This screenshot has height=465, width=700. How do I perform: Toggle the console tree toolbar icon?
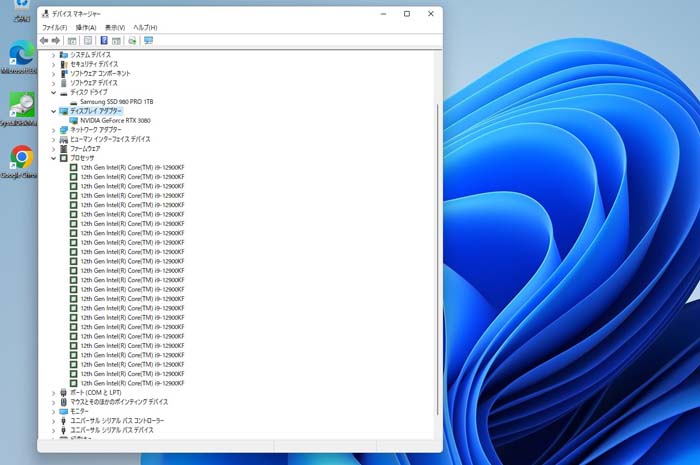click(x=72, y=41)
